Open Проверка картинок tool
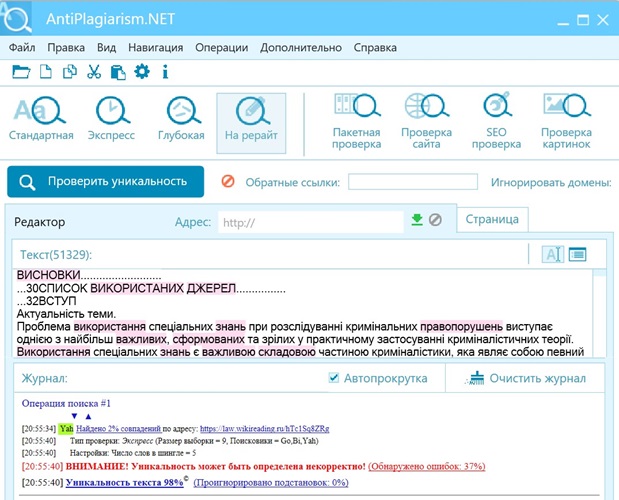The width and height of the screenshot is (619, 500). pos(566,122)
